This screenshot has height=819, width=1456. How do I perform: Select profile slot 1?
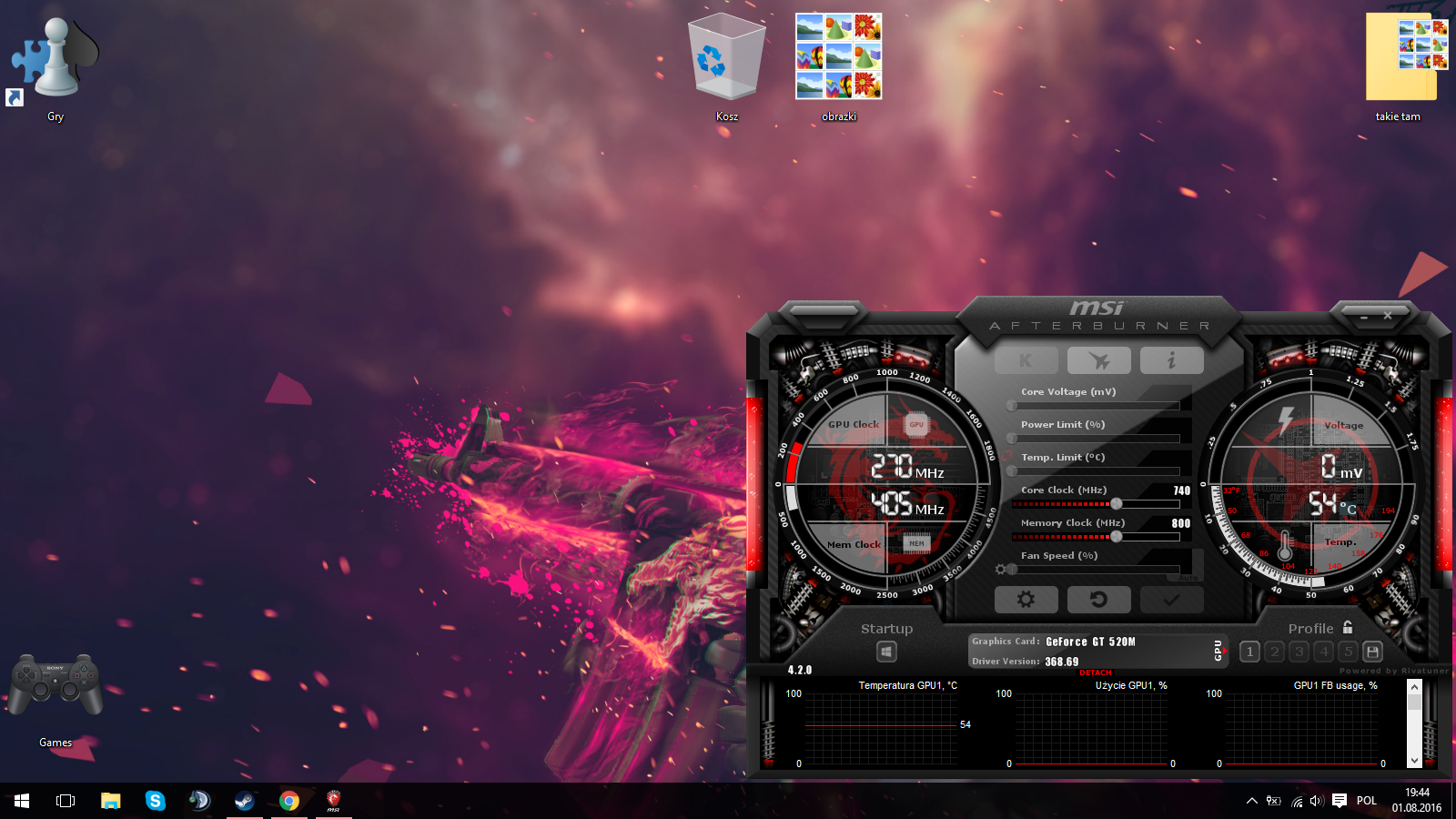(x=1250, y=652)
